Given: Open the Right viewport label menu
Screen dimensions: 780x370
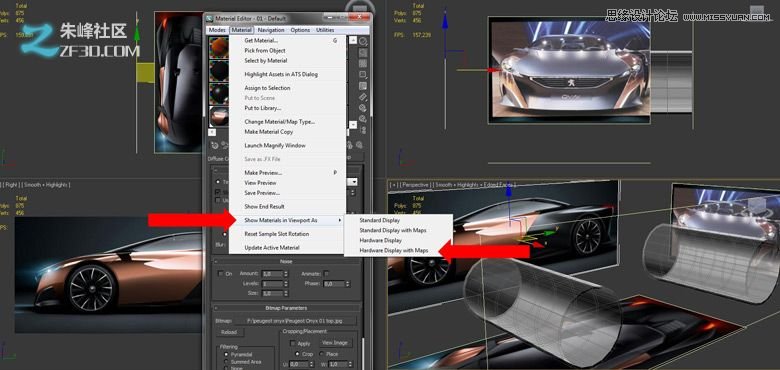Looking at the screenshot, I should tap(11, 185).
